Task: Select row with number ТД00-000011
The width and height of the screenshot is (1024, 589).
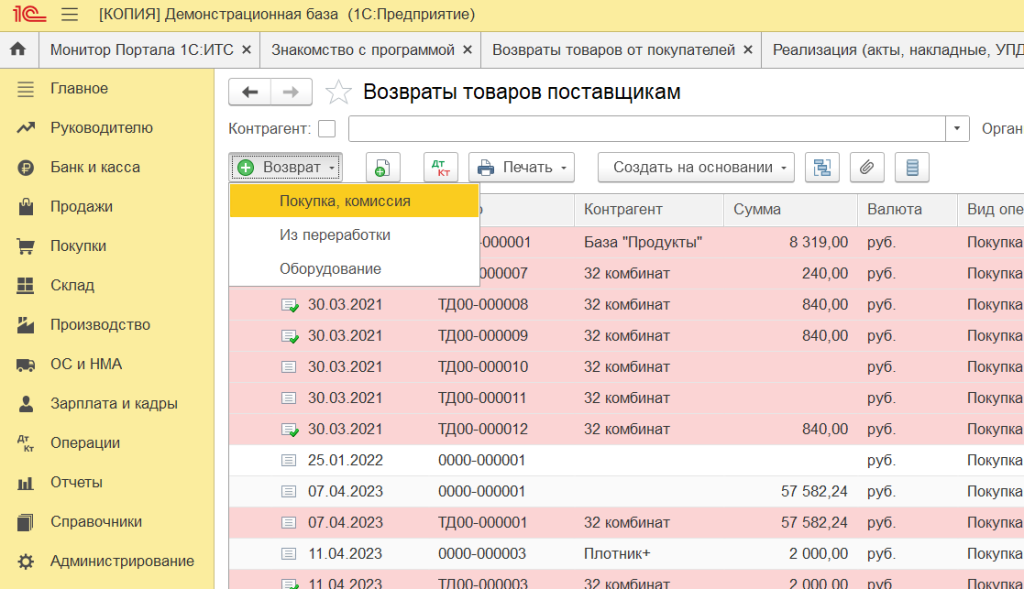Action: [626, 398]
